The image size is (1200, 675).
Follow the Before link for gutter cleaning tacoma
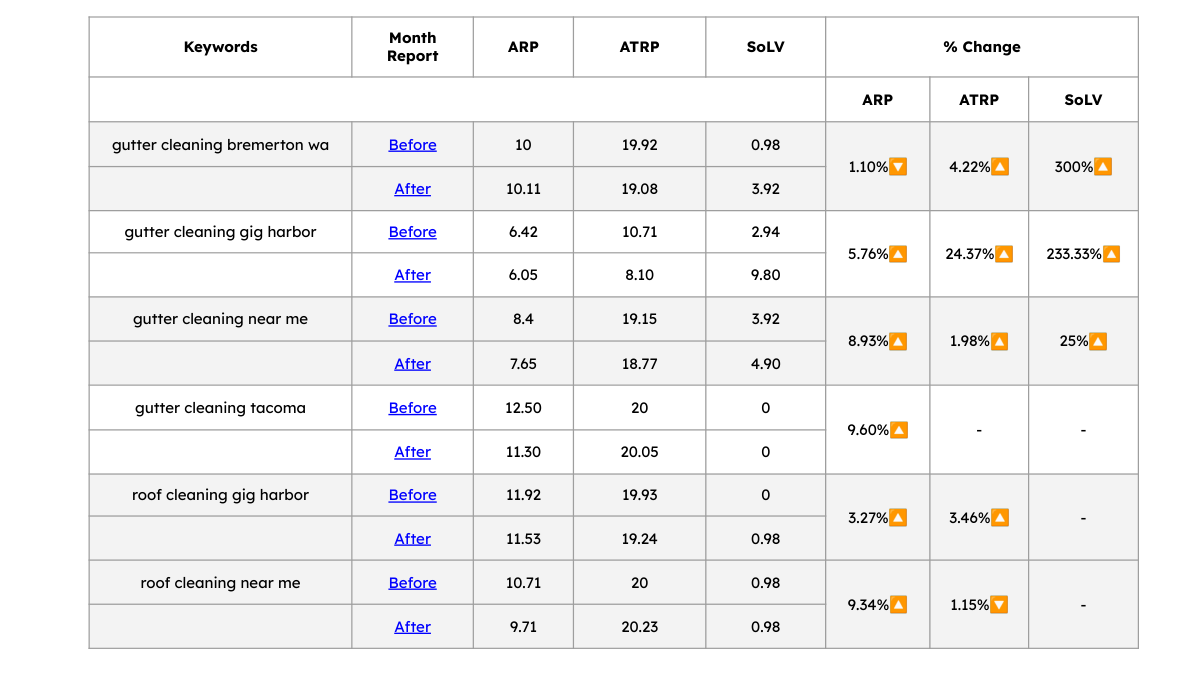(412, 408)
